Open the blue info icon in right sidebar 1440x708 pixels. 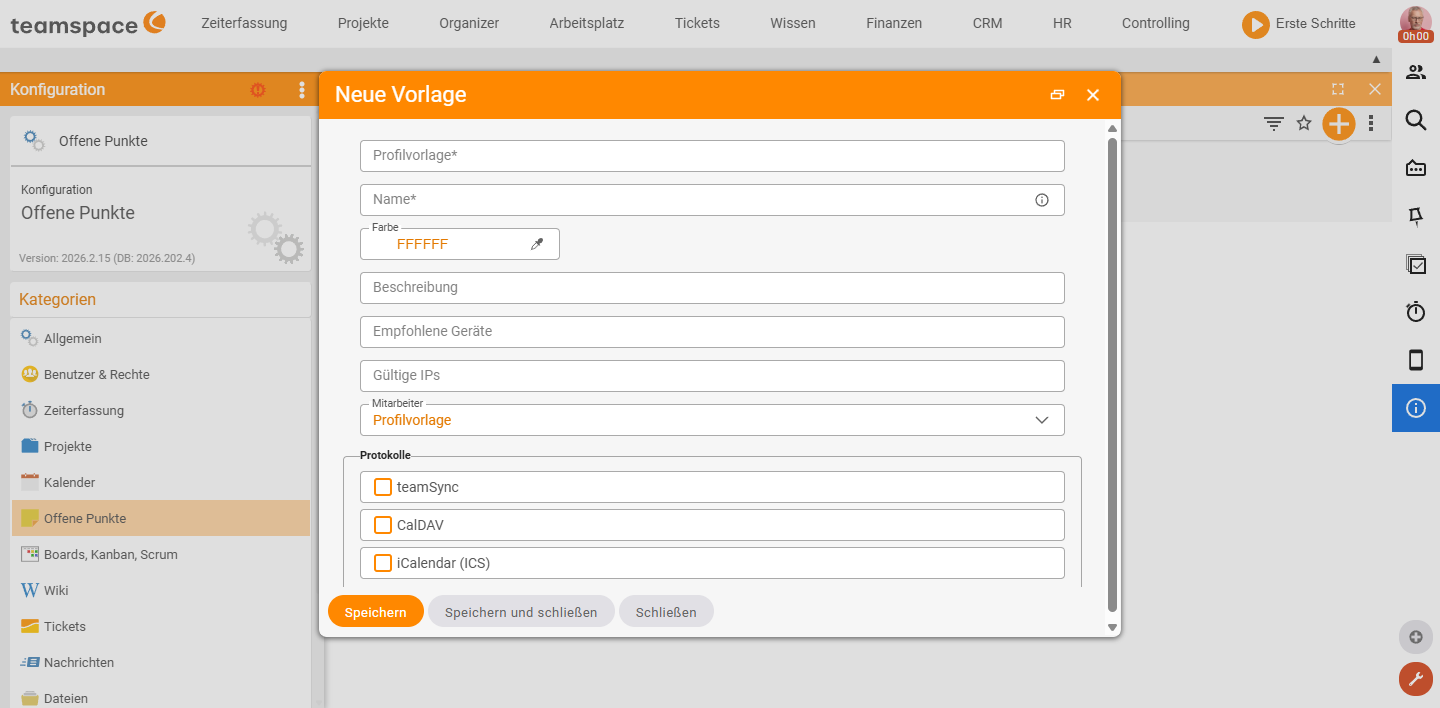pyautogui.click(x=1416, y=408)
